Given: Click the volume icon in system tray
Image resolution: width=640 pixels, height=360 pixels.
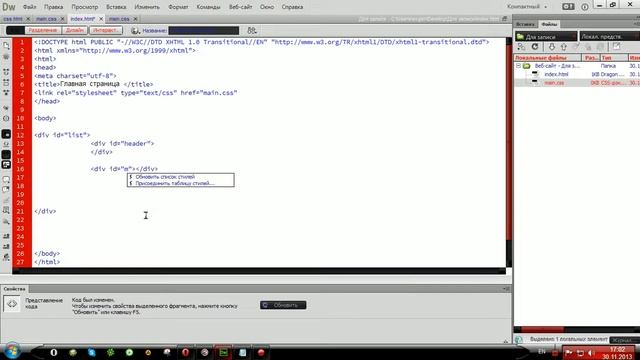Looking at the screenshot, I should 591,353.
